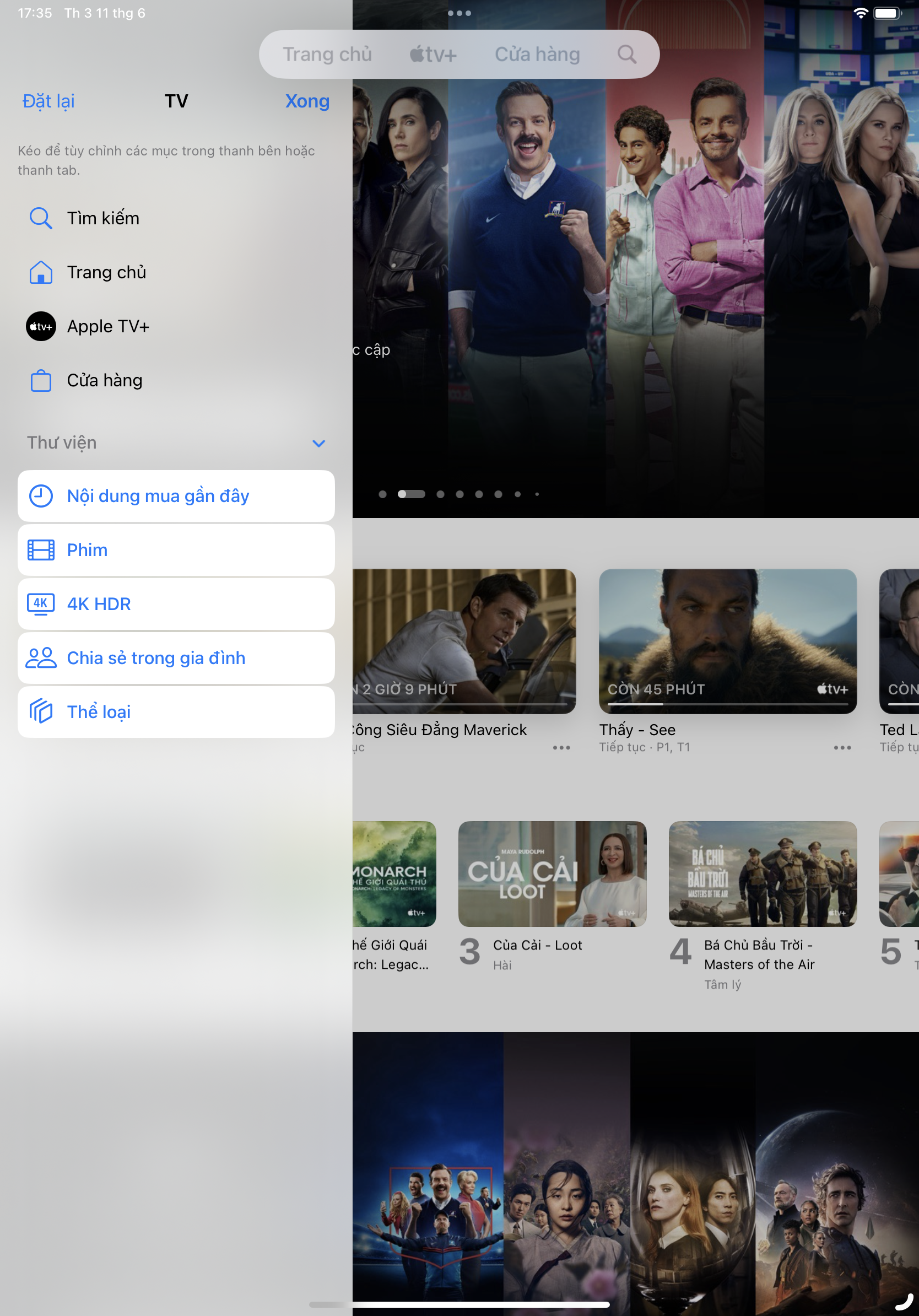Collapse the Thư viện section chevron
The width and height of the screenshot is (919, 1316).
click(x=319, y=444)
